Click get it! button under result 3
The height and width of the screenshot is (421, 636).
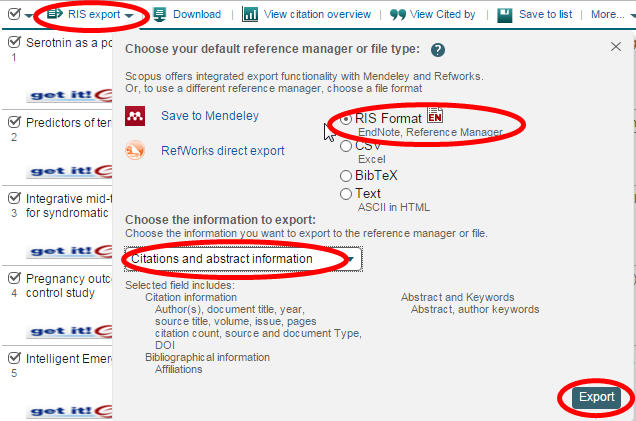click(71, 251)
